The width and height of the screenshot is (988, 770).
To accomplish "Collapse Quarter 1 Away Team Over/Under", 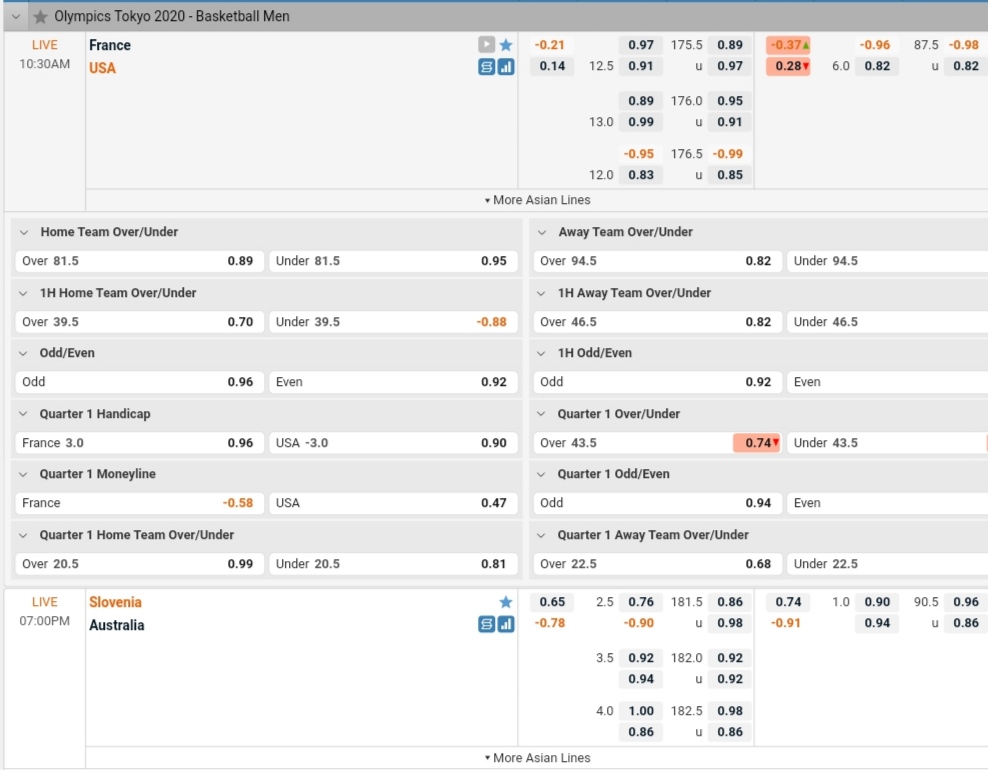I will click(541, 535).
